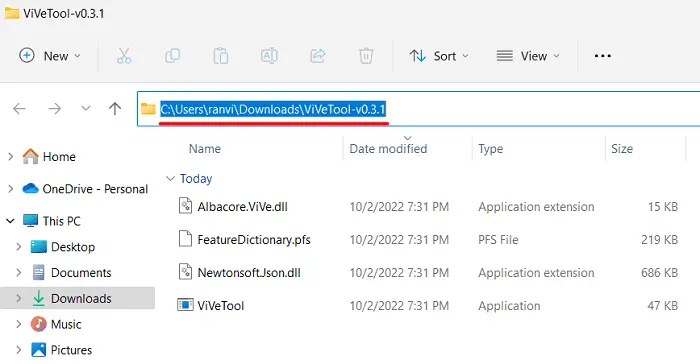Click the 47 KB size cell
700x364 pixels.
pos(662,305)
